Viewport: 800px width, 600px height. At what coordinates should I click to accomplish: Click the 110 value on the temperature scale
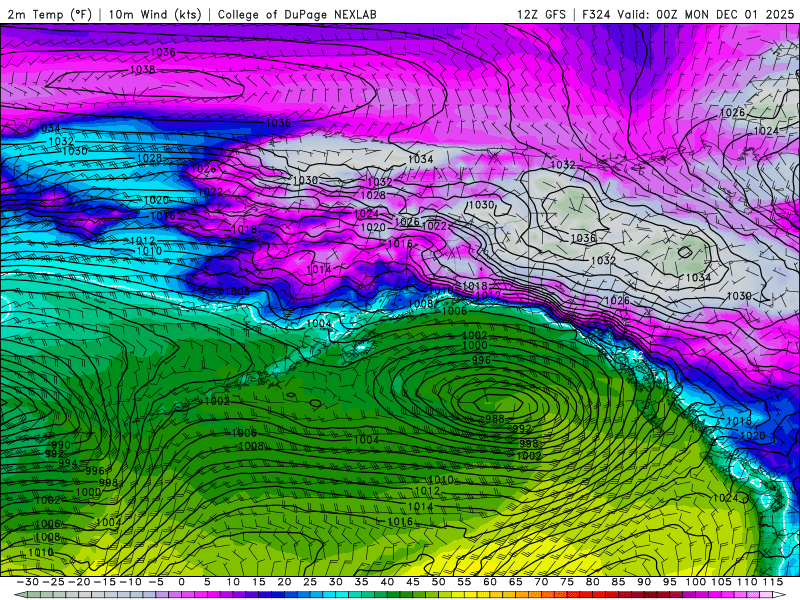(747, 582)
